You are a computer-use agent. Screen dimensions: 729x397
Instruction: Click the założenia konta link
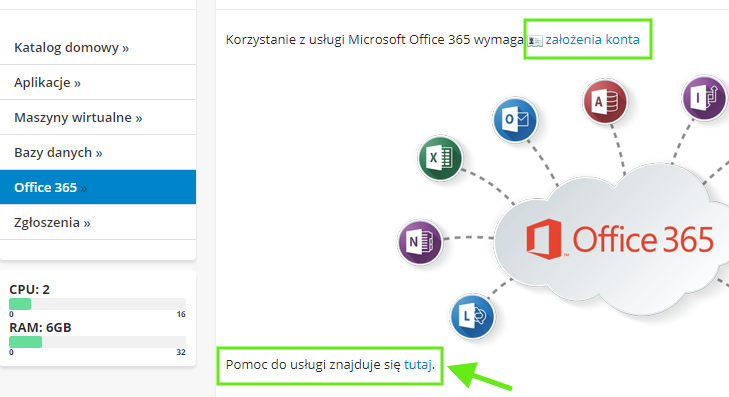pyautogui.click(x=592, y=40)
